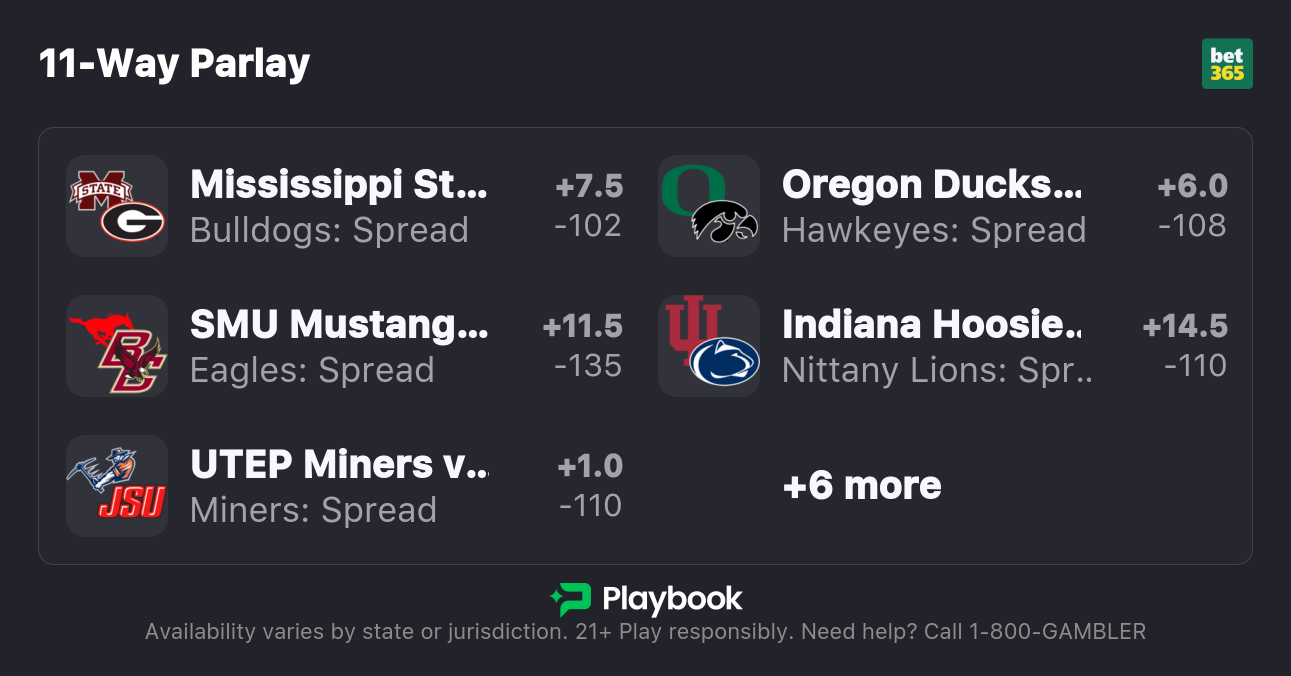This screenshot has width=1291, height=676.
Task: Click the Mississippi State vs Georgia logo
Action: click(117, 206)
